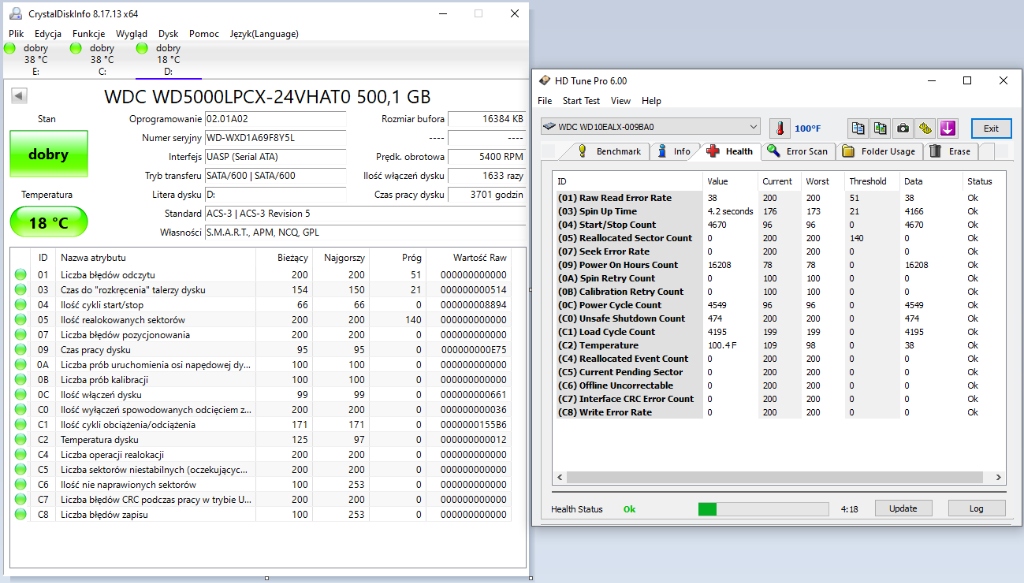The height and width of the screenshot is (583, 1024).
Task: Click the purple download arrow icon
Action: pos(948,128)
